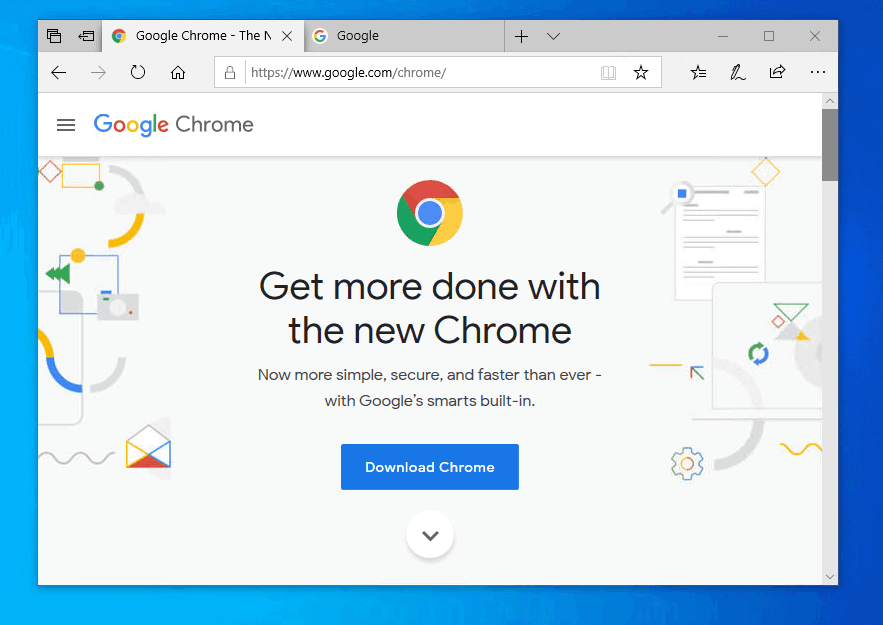Open reading view book icon
883x625 pixels.
tap(608, 73)
